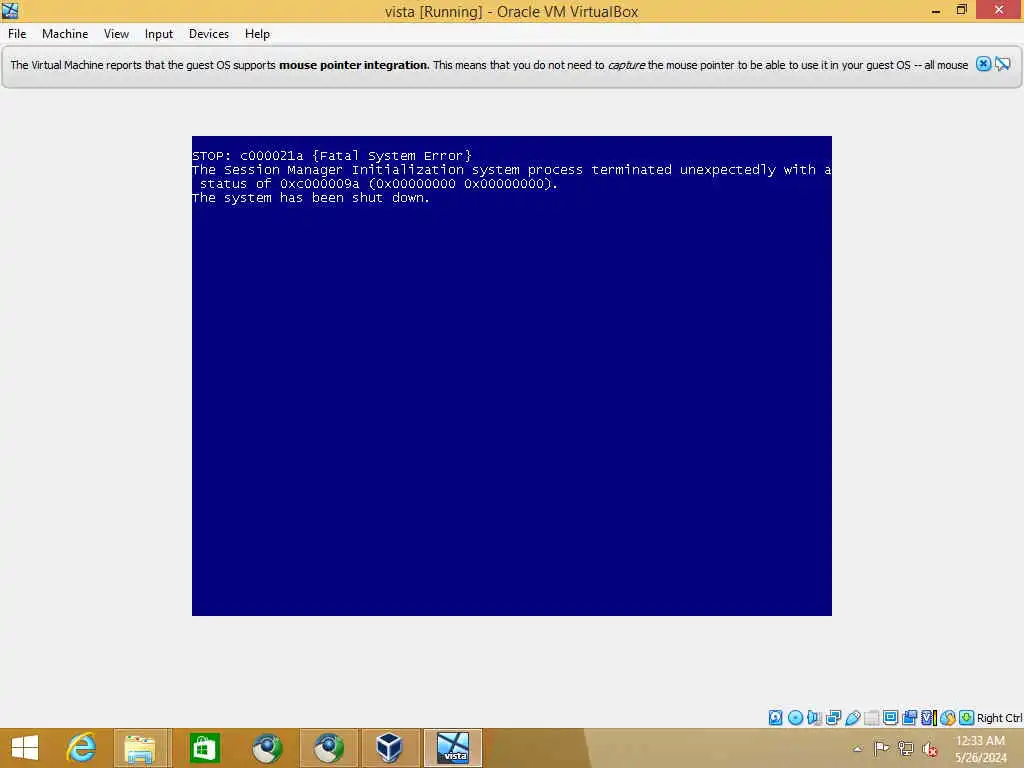
Task: Restore down the VirtualBox window
Action: [x=961, y=10]
